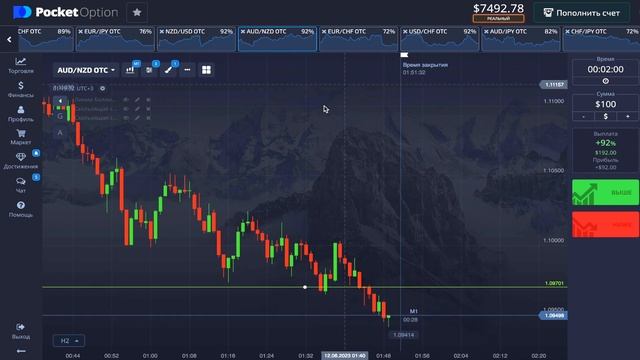The width and height of the screenshot is (640, 360).
Task: Open chart type settings icon
Action: click(x=130, y=70)
